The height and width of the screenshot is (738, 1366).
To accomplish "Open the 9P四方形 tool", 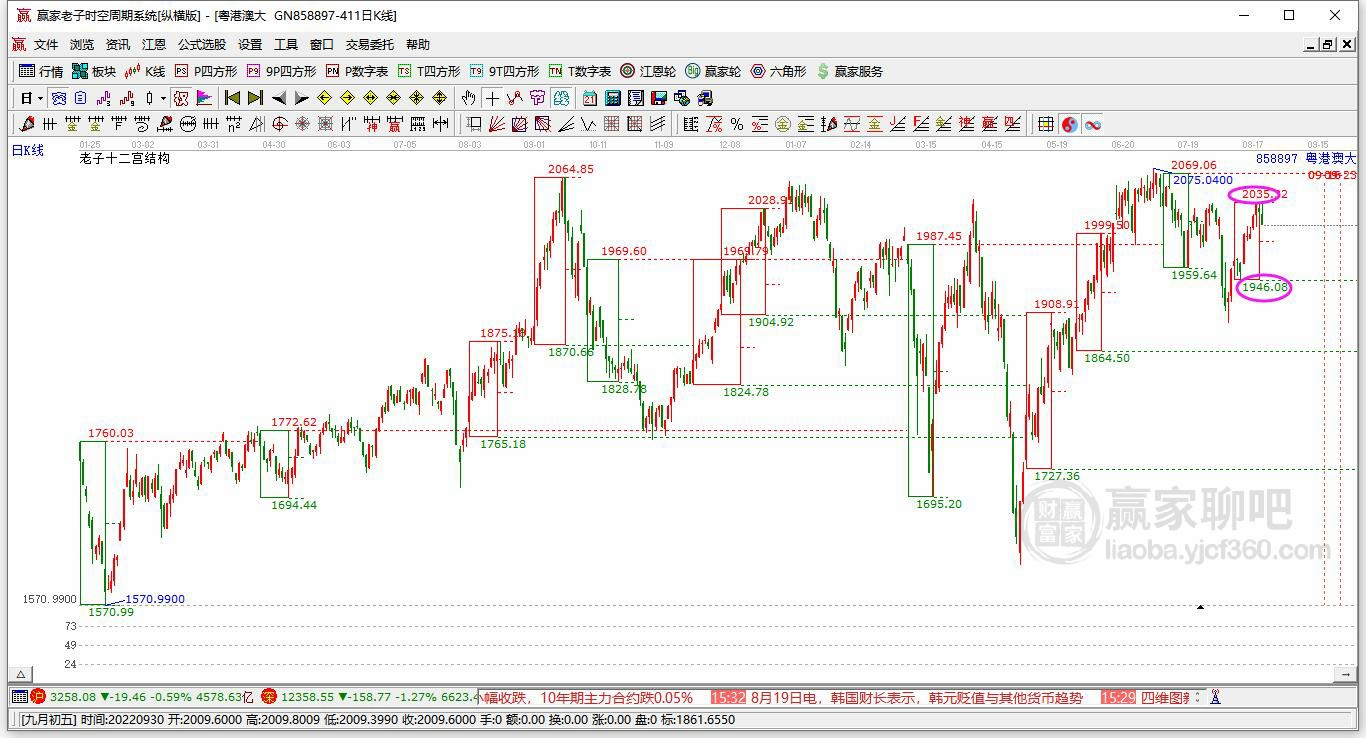I will click(x=282, y=71).
